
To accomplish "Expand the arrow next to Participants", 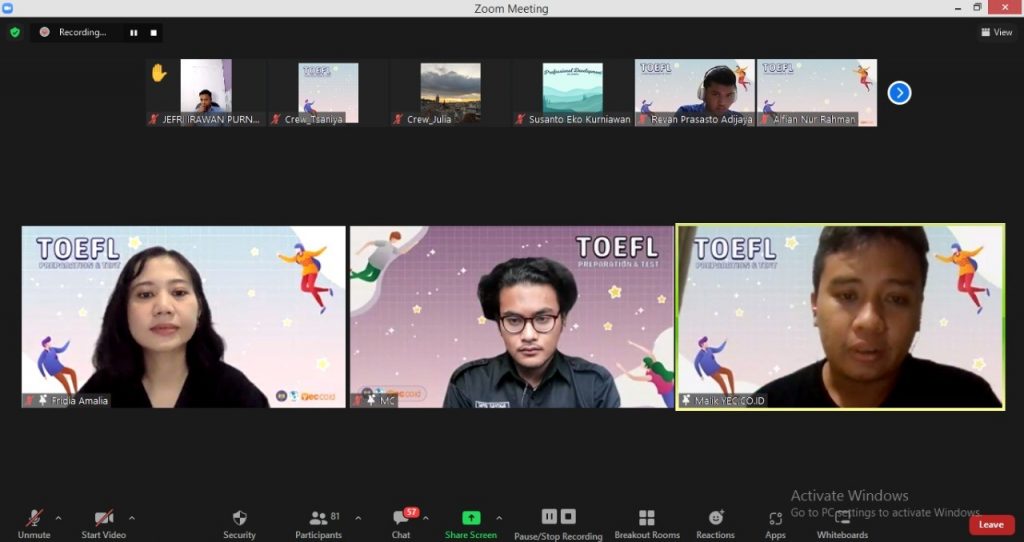I will click(x=358, y=518).
